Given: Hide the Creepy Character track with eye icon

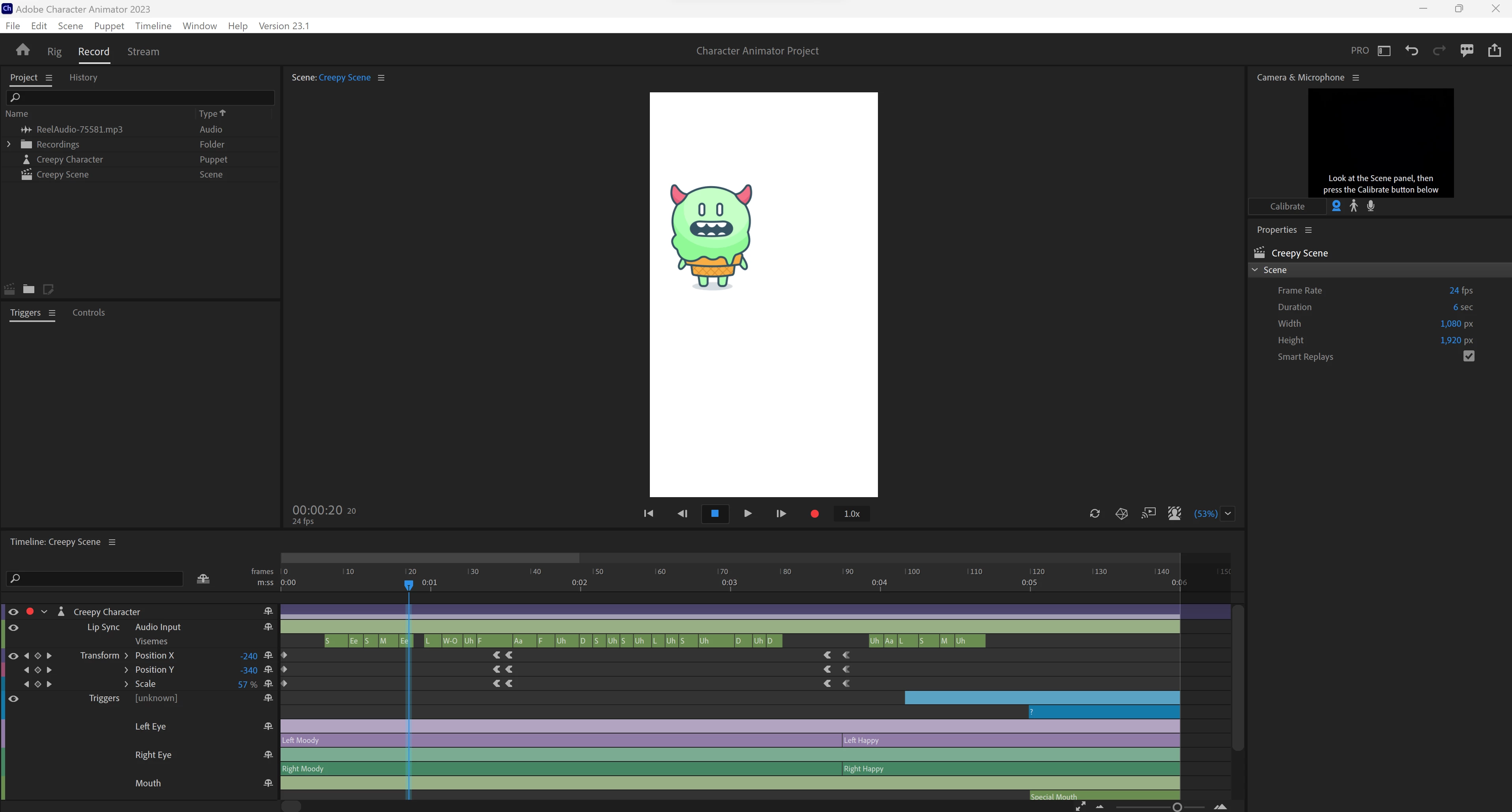Looking at the screenshot, I should (13, 612).
